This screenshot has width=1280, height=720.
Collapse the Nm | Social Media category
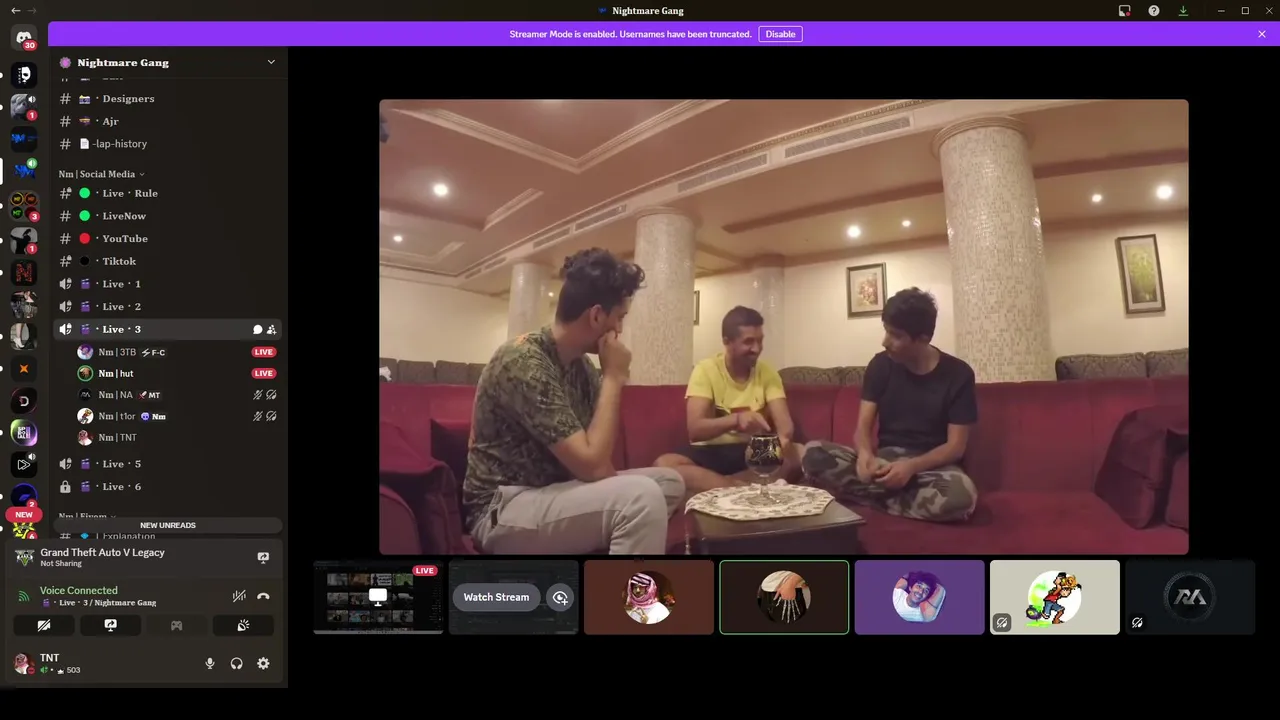click(x=101, y=174)
